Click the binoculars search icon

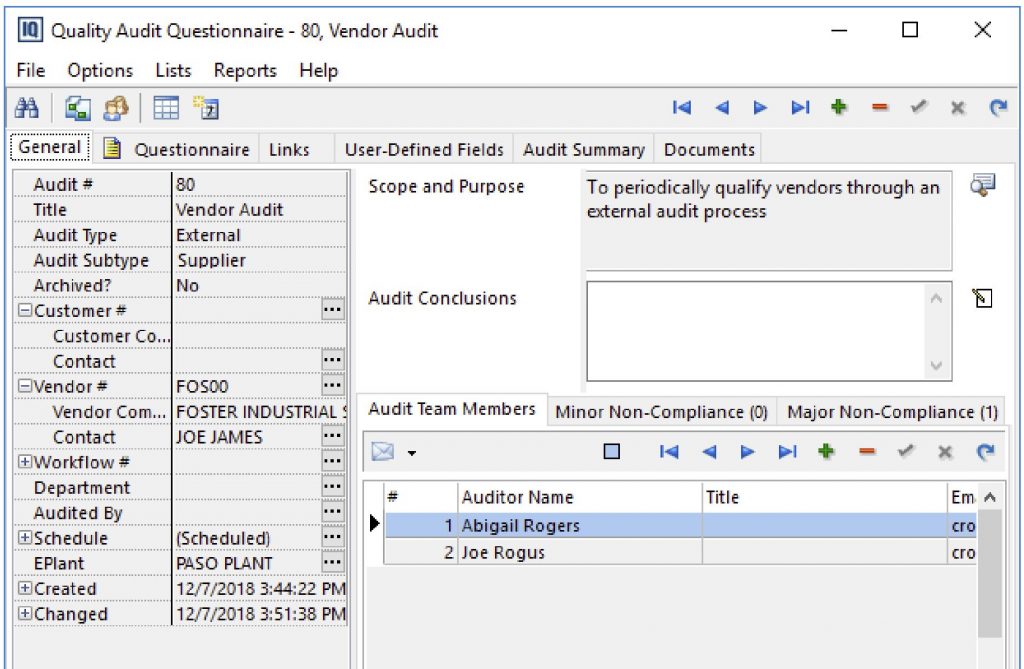click(27, 108)
